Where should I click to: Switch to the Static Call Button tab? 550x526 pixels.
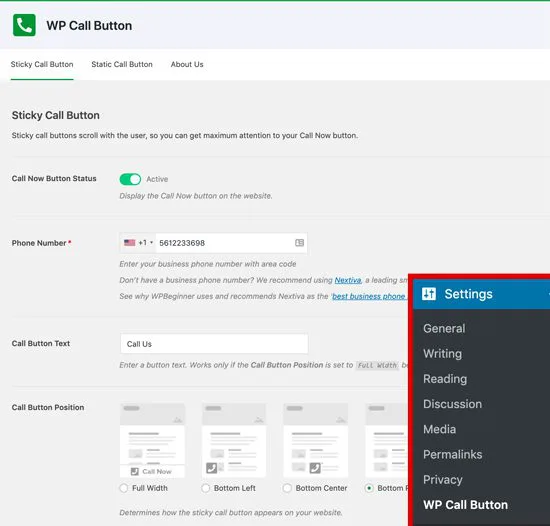tap(122, 65)
